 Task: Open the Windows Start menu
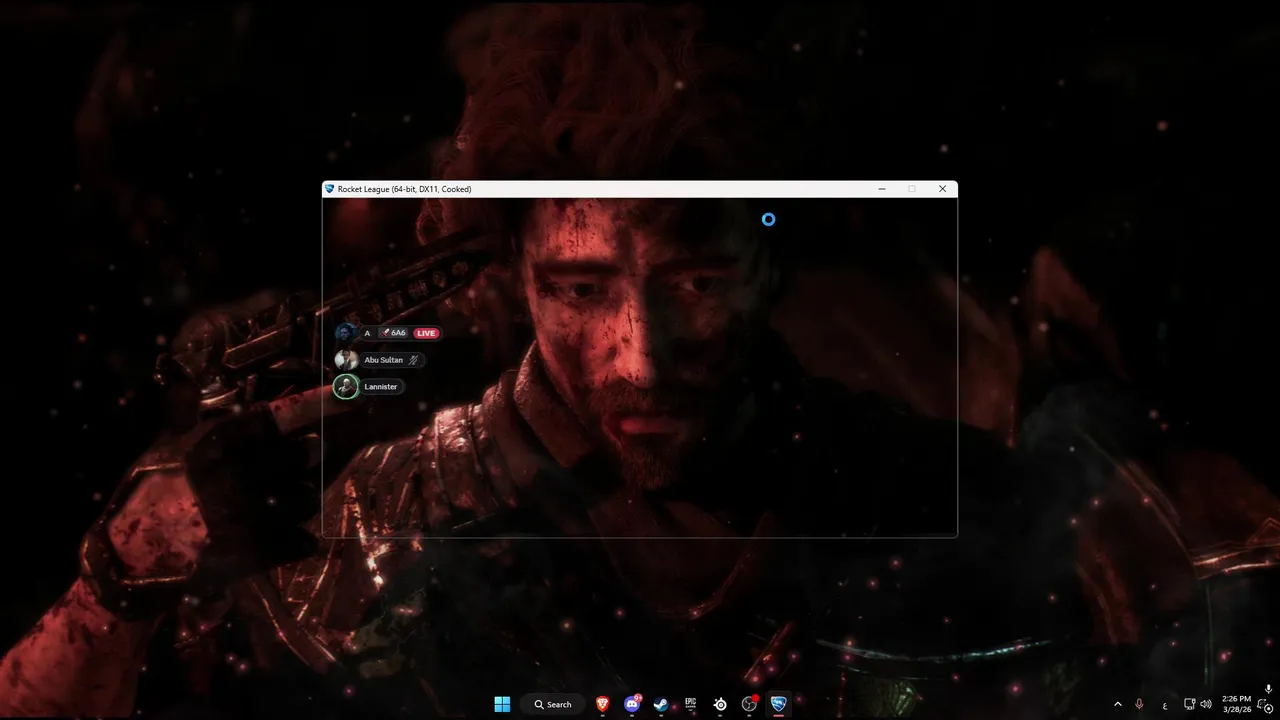502,704
